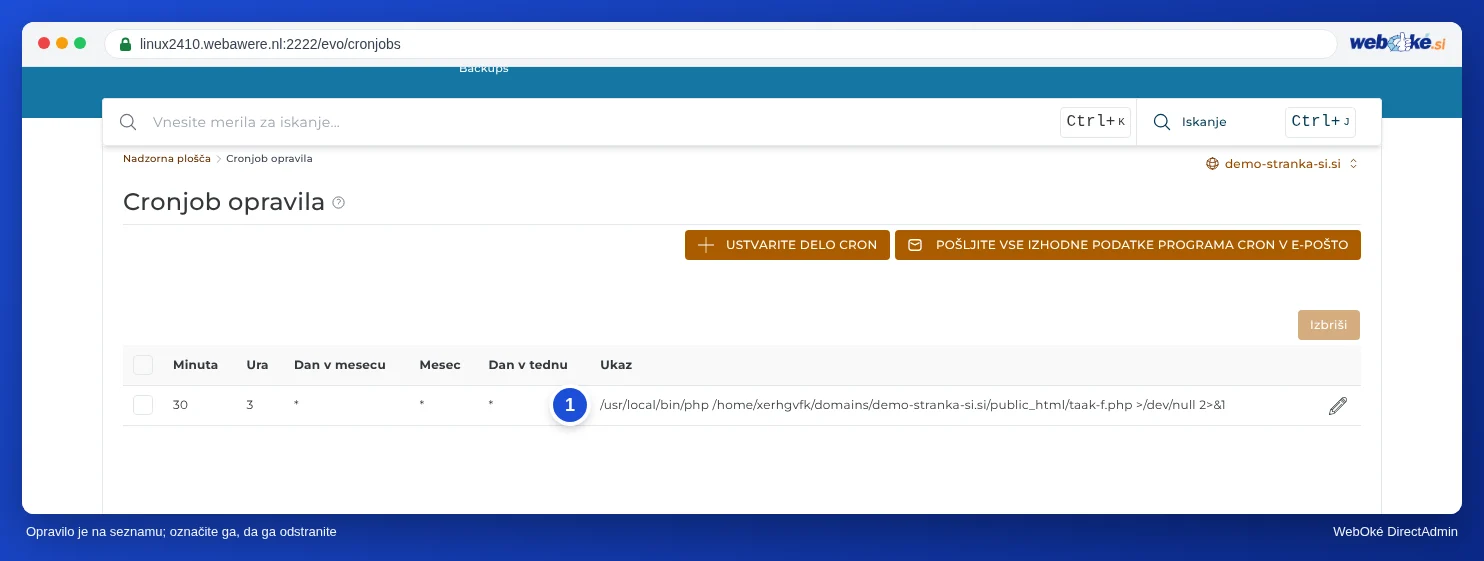Click the Cronjob opravila breadcrumb

[269, 159]
